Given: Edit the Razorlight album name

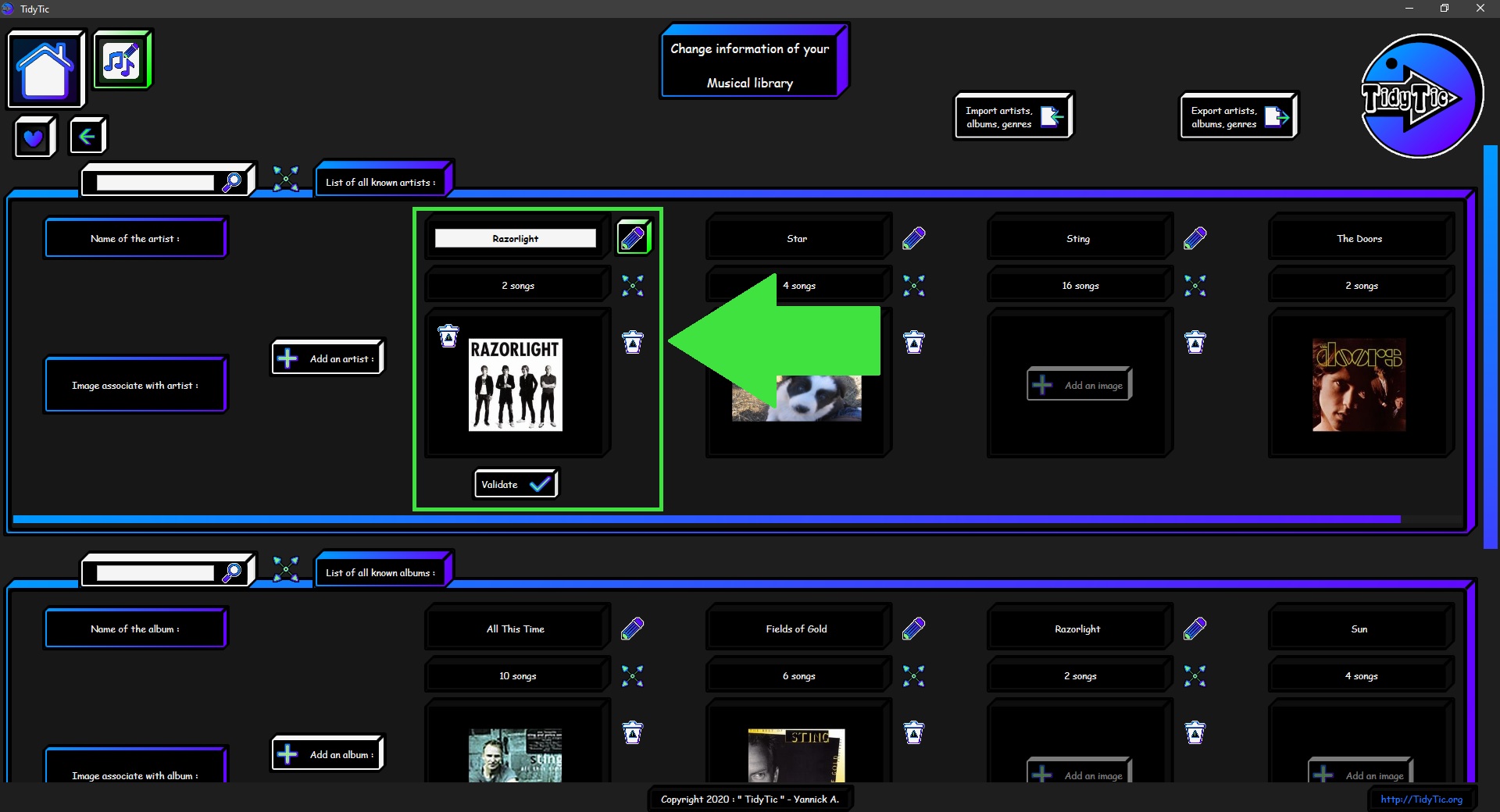Looking at the screenshot, I should coord(1195,629).
